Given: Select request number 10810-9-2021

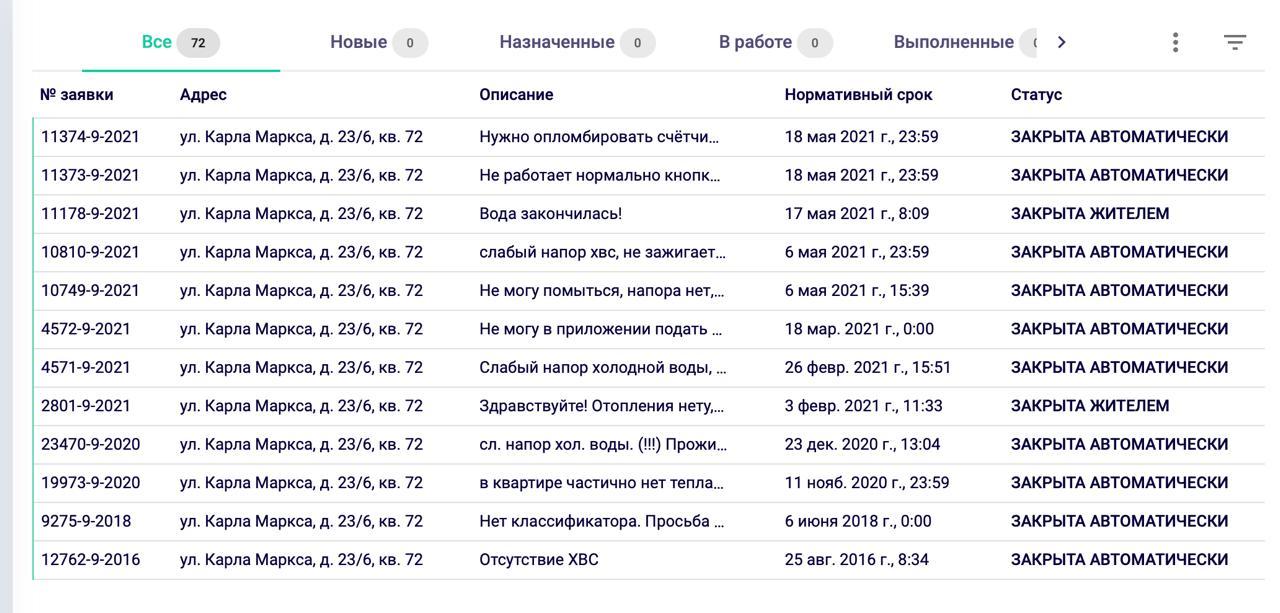Looking at the screenshot, I should pos(90,252).
